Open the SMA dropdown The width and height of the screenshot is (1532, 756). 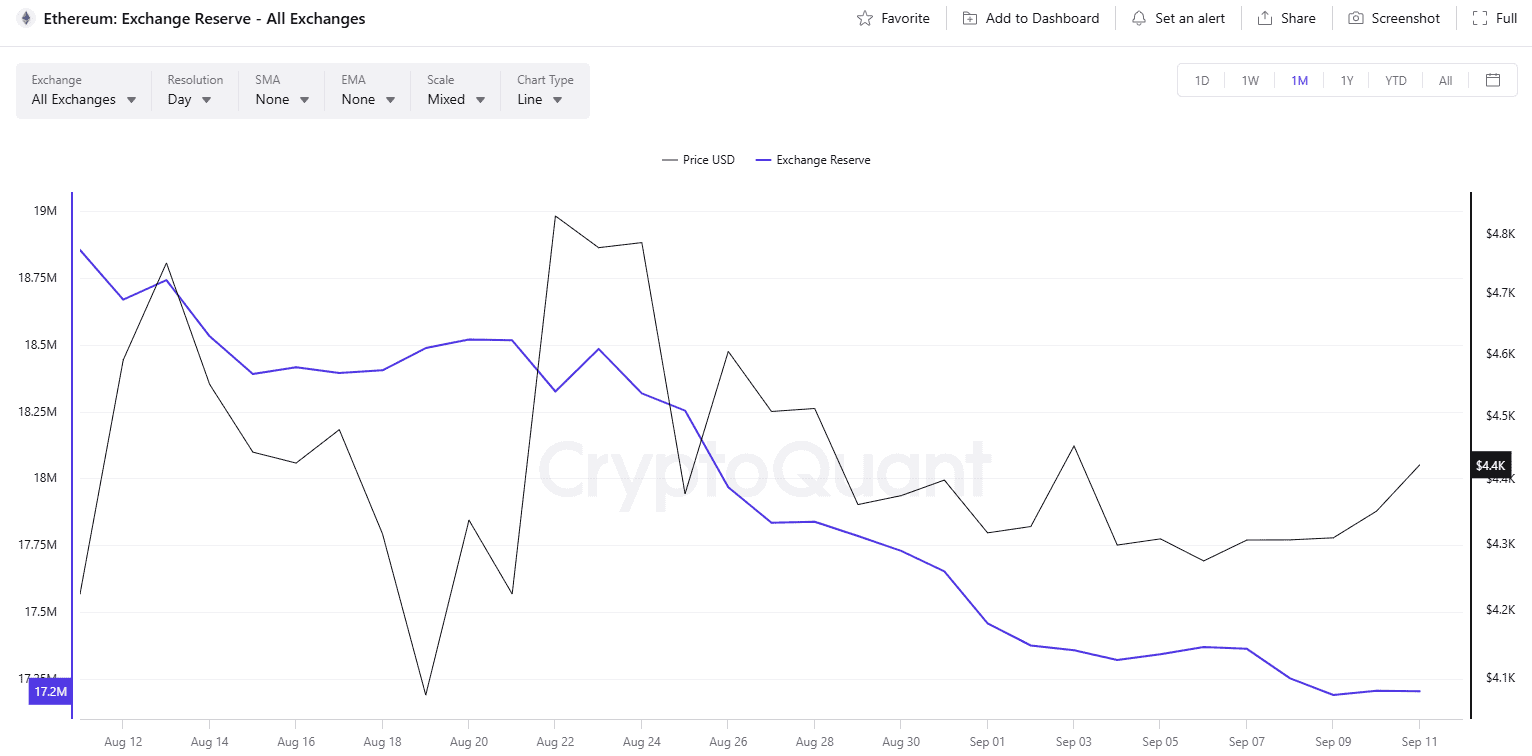pyautogui.click(x=282, y=100)
